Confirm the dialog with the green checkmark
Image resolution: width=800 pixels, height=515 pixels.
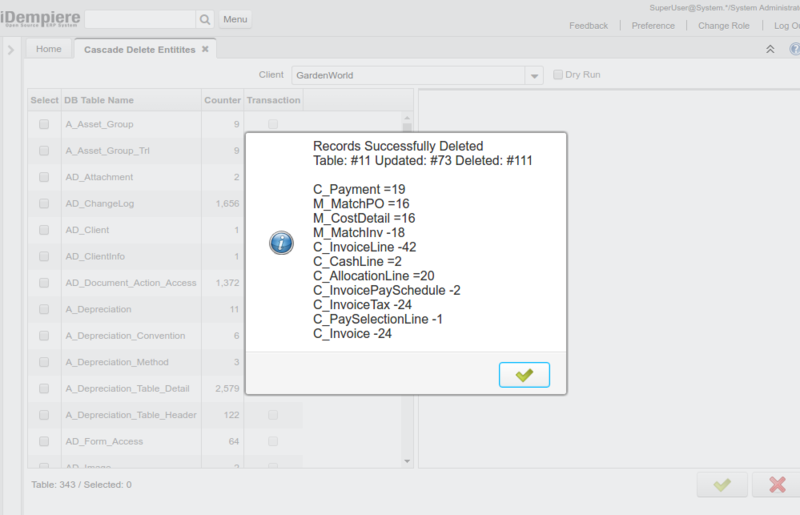click(524, 375)
